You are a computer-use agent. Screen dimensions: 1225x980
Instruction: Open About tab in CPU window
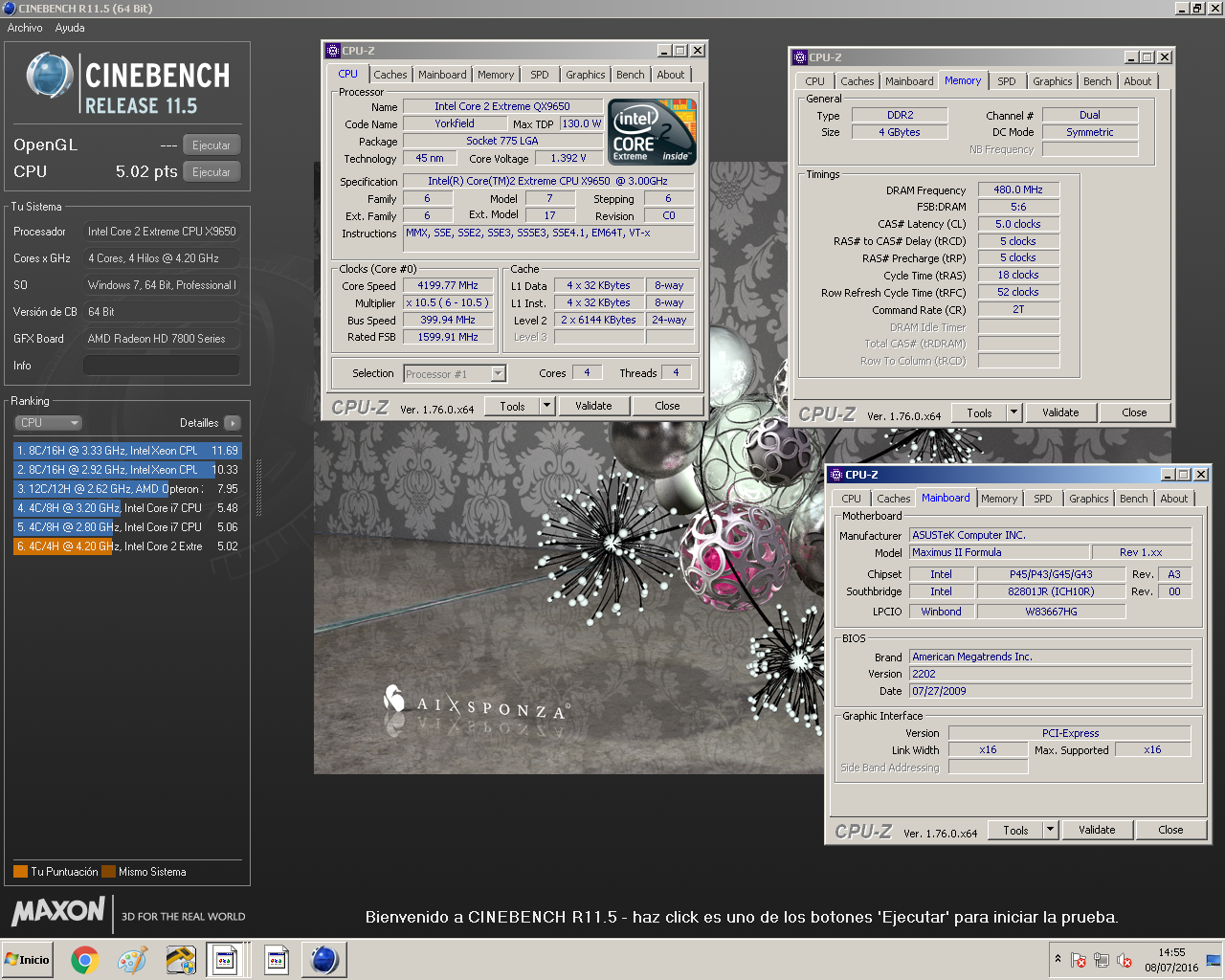[671, 75]
